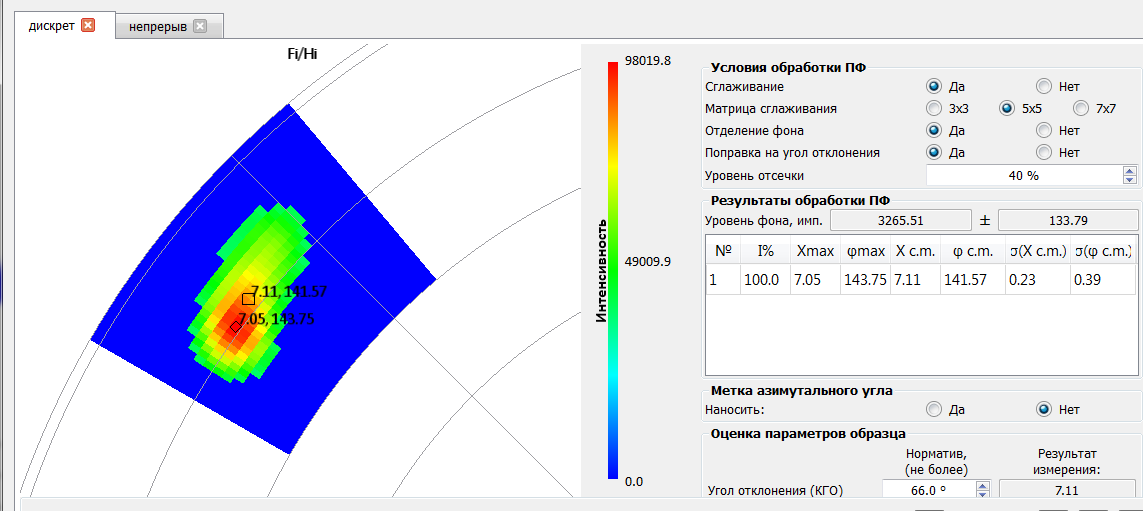Click the "Xmax" column header
This screenshot has height=511, width=1143.
point(807,251)
